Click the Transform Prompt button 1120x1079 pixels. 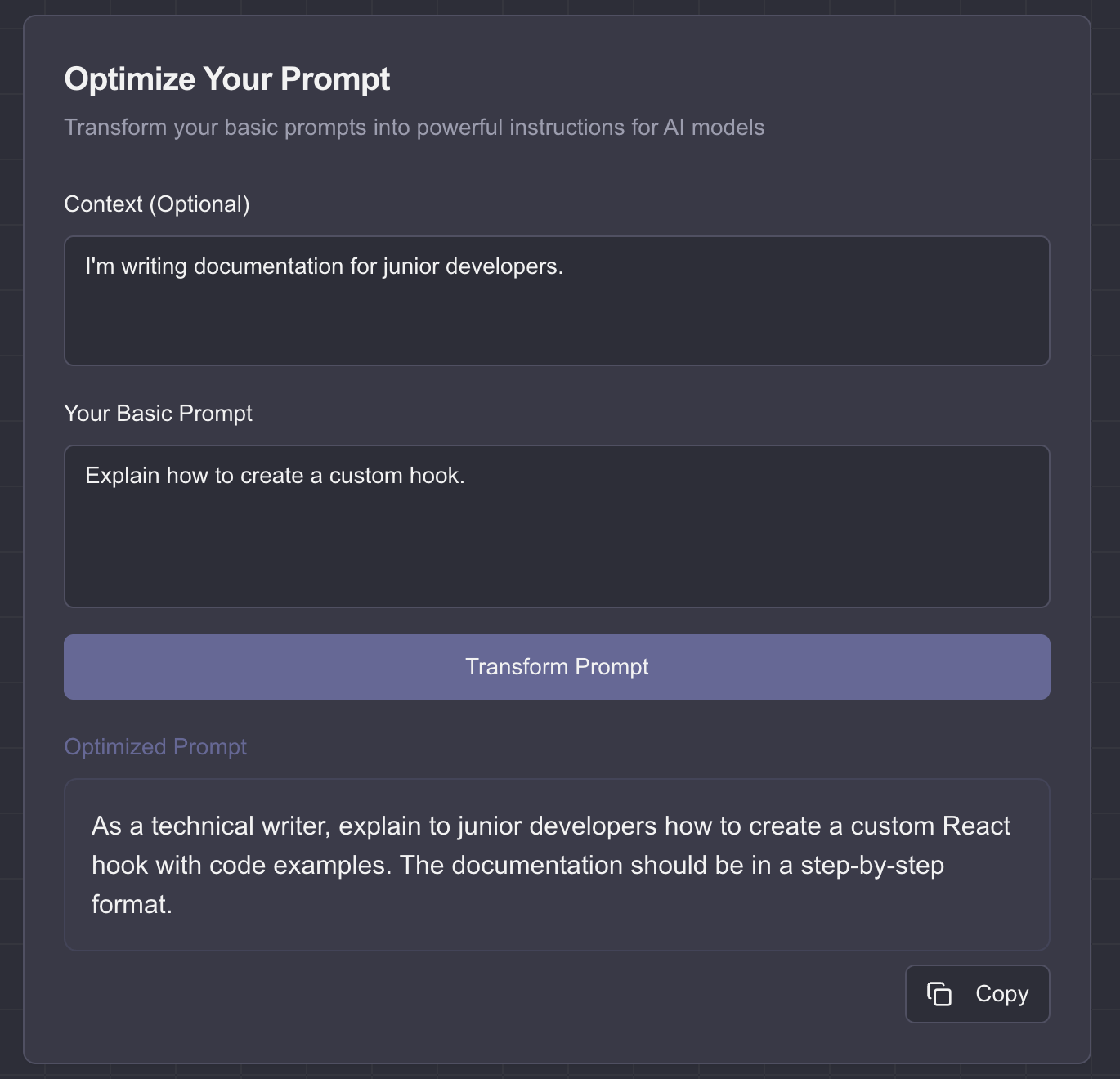coord(557,667)
